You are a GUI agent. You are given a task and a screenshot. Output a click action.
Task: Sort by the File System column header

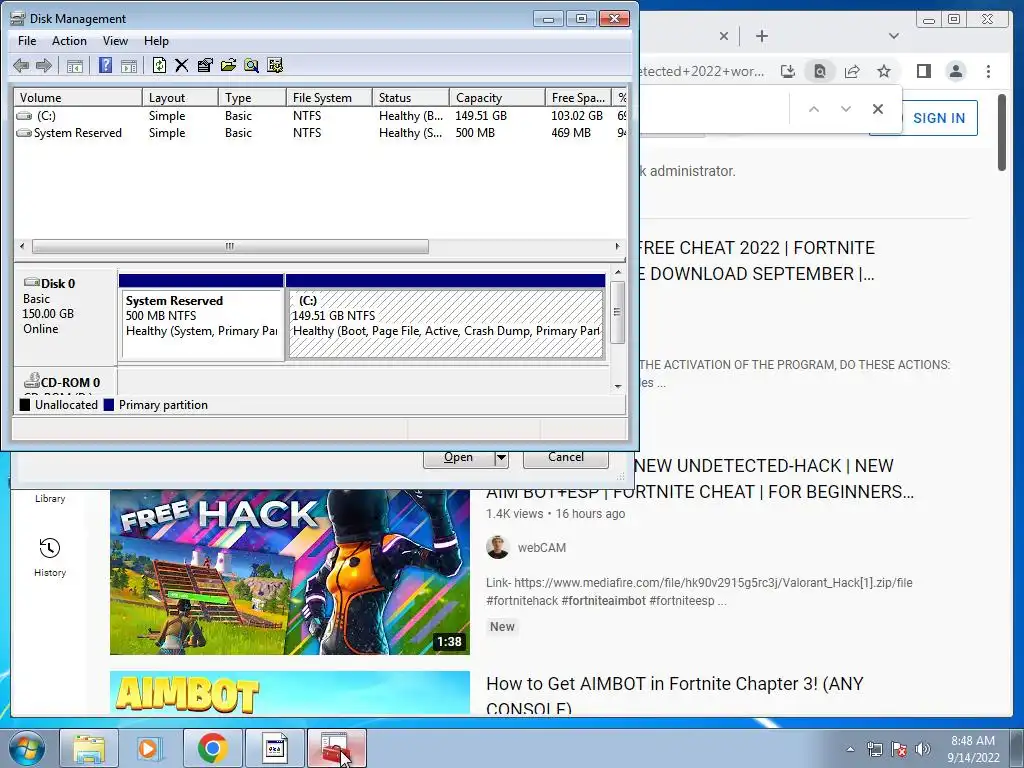pyautogui.click(x=329, y=97)
